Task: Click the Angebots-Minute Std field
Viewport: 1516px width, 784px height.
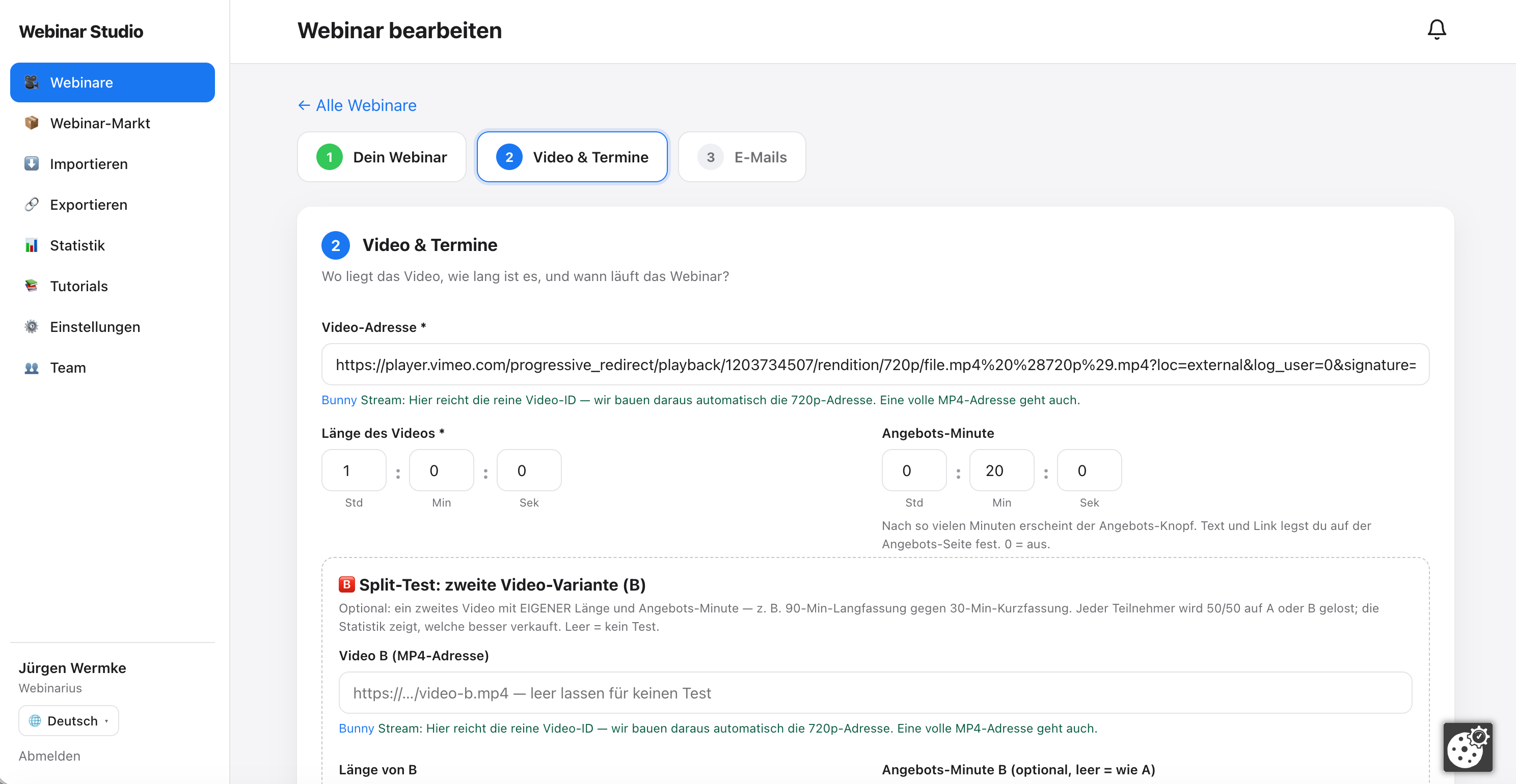Action: (914, 470)
